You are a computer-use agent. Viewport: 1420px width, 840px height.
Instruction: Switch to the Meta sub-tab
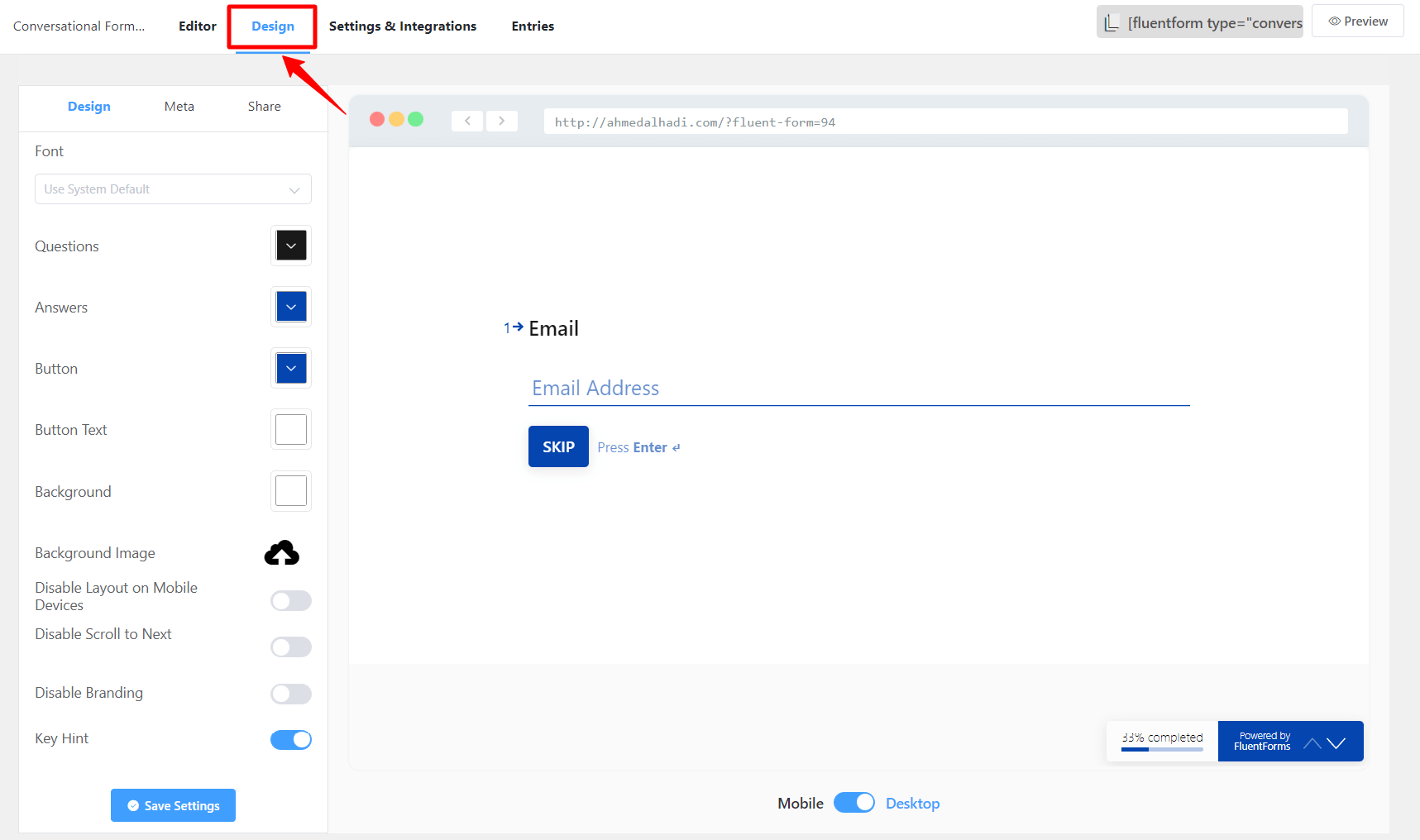[x=179, y=107]
